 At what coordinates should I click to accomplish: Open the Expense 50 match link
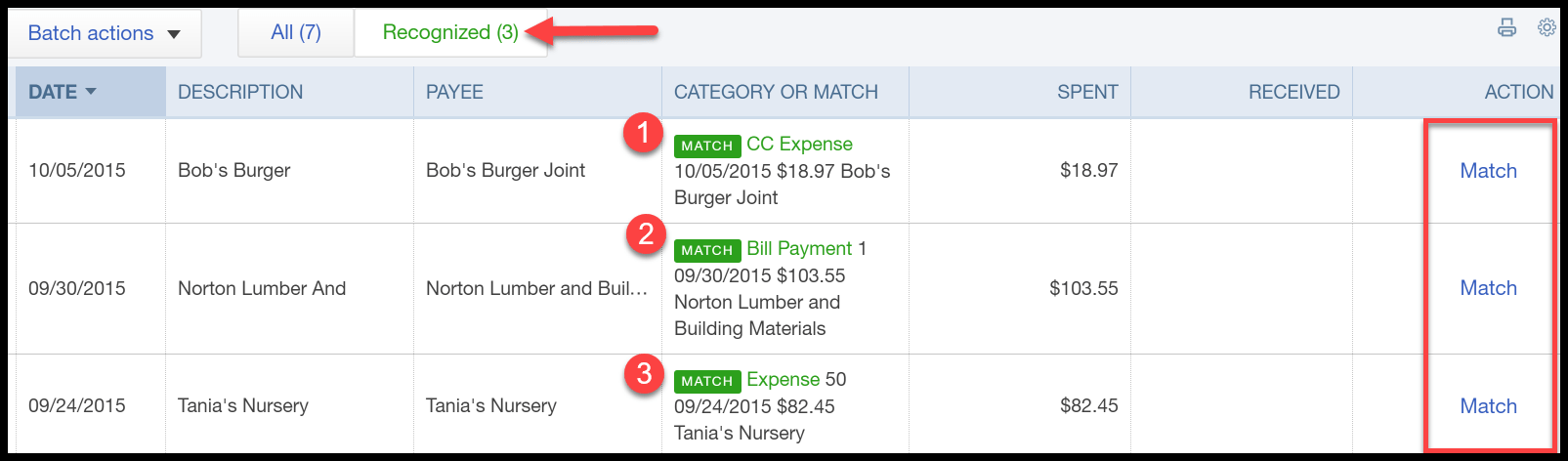click(x=782, y=380)
